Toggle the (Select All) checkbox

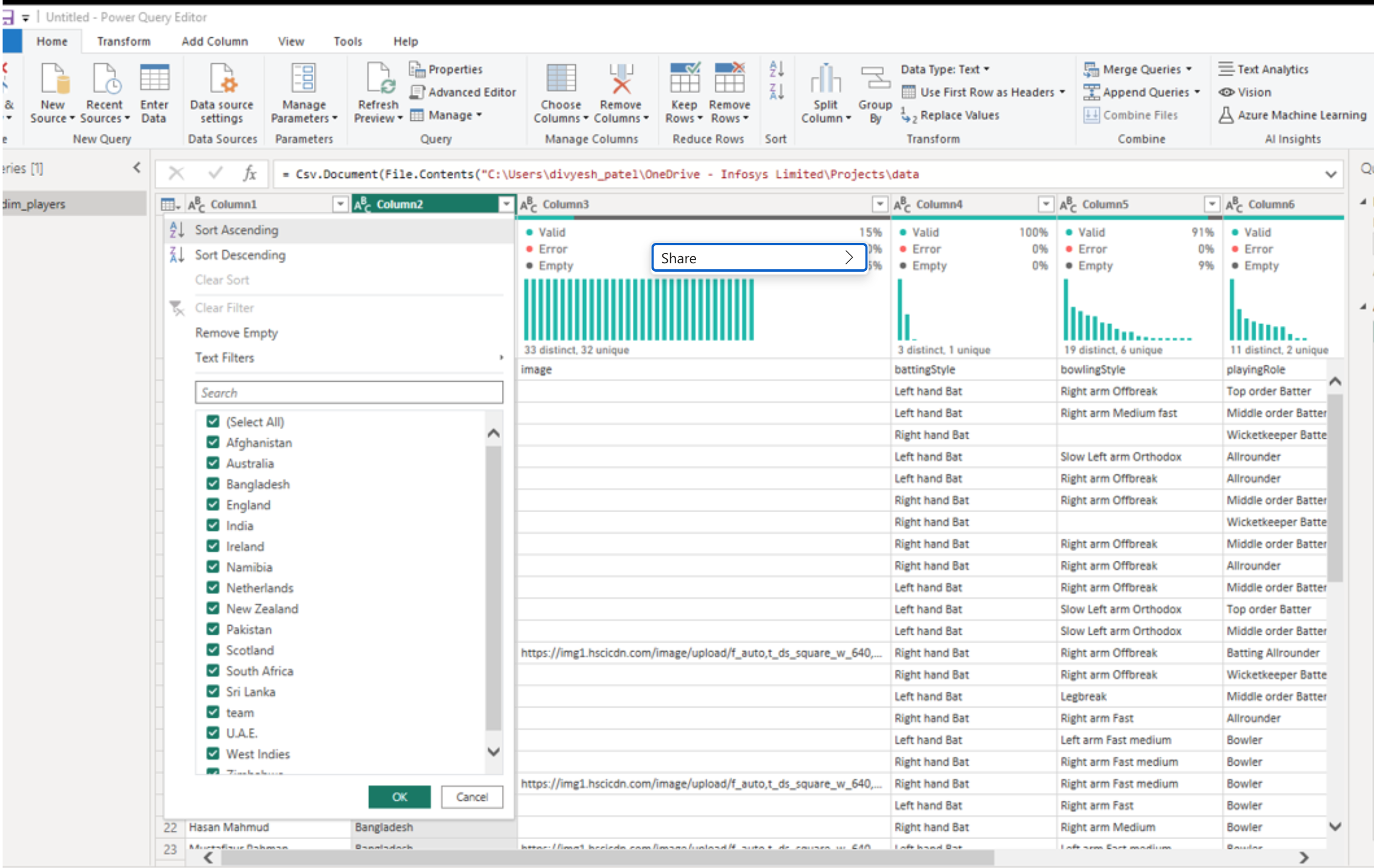point(213,421)
